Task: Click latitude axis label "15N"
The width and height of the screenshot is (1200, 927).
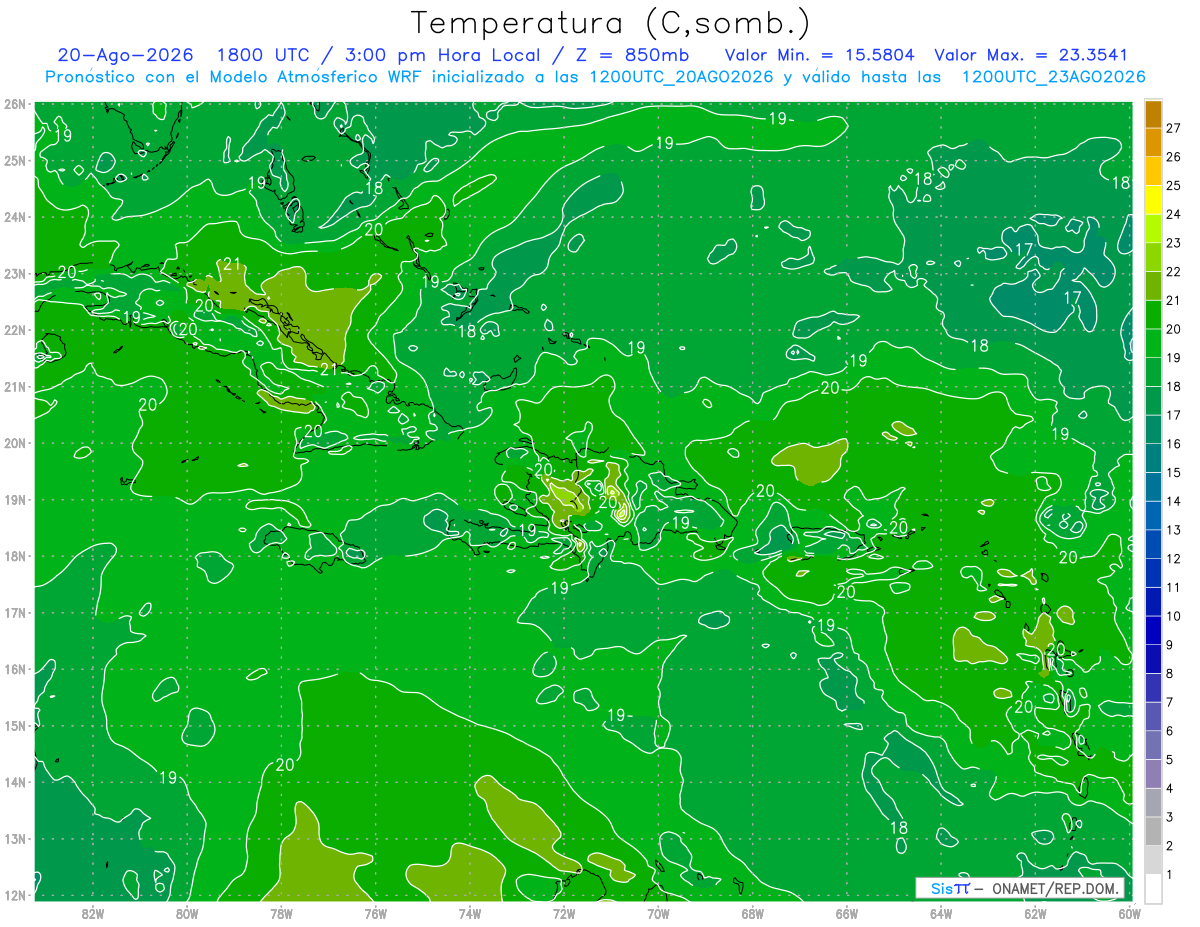Action: (15, 726)
